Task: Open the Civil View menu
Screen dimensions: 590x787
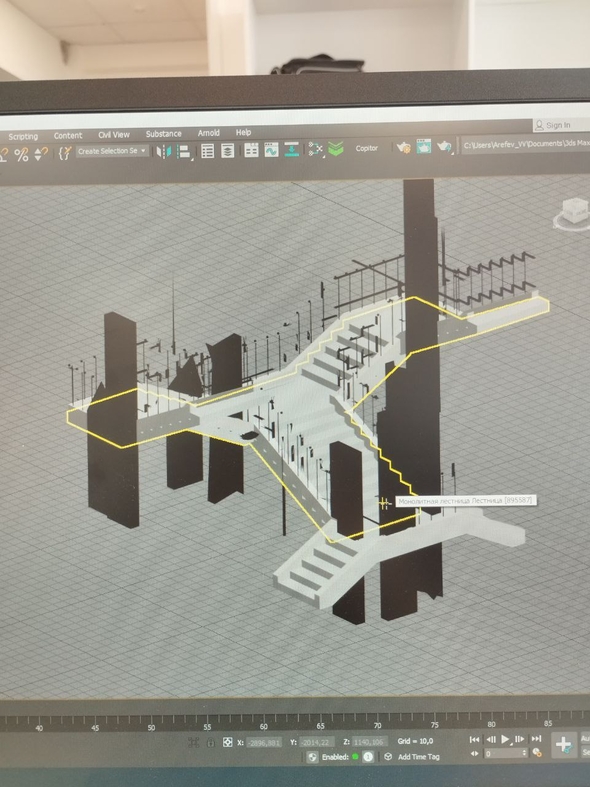Action: pyautogui.click(x=114, y=135)
